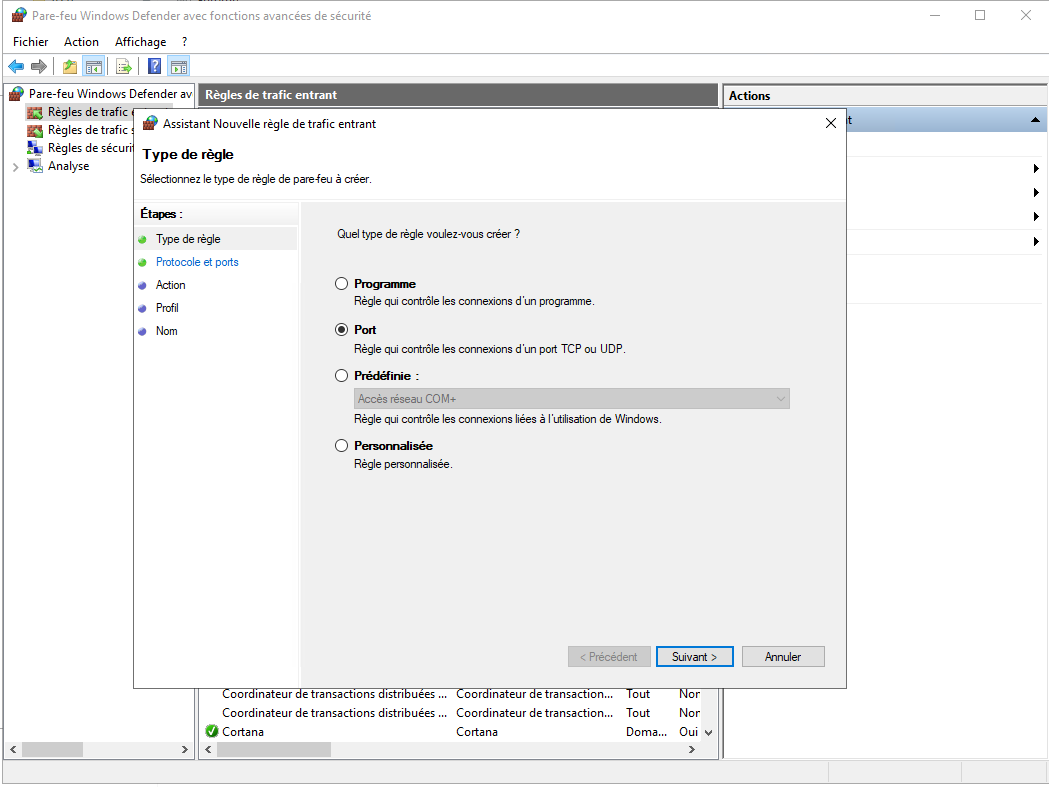Click the Nom step in Étapes list

(167, 331)
